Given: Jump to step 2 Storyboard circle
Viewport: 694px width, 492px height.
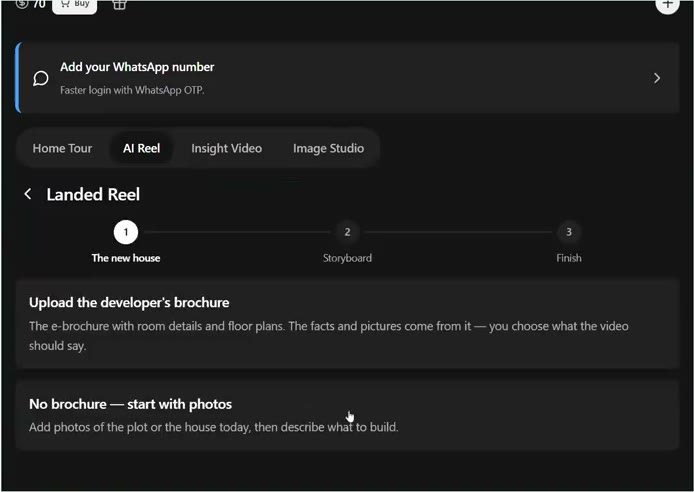Looking at the screenshot, I should [x=347, y=232].
